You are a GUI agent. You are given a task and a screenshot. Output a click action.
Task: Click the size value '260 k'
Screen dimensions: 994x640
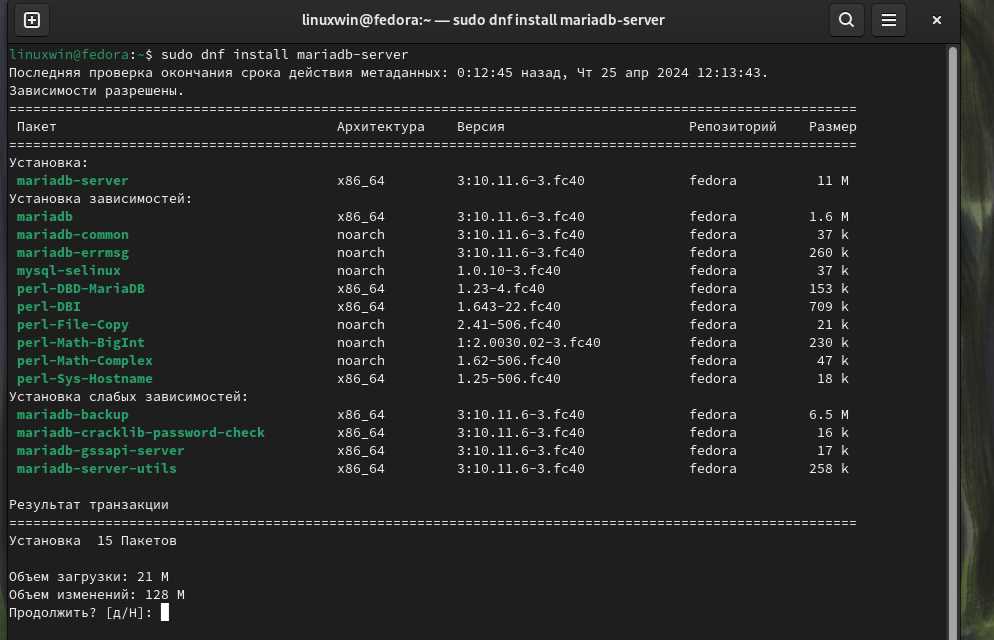pos(829,253)
